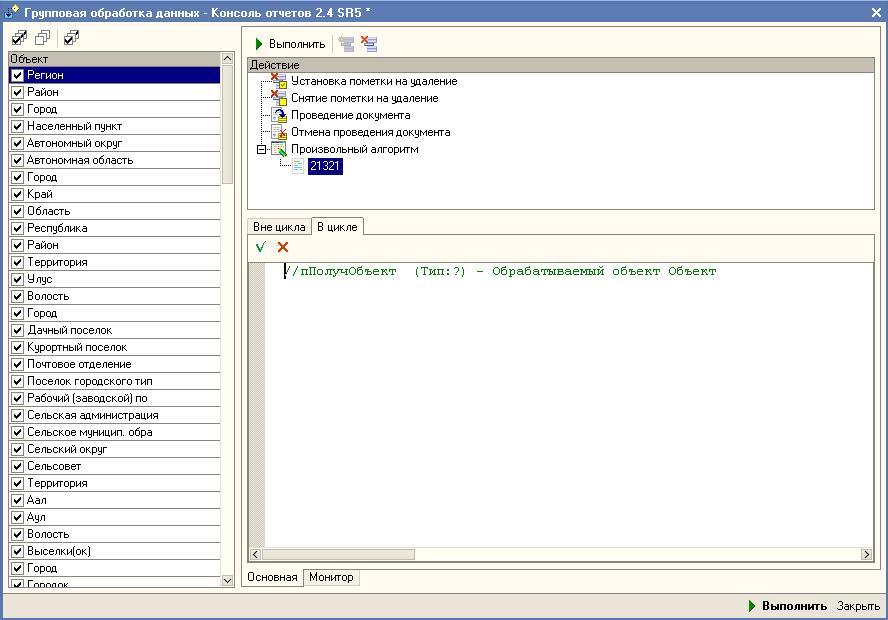The width and height of the screenshot is (888, 620).
Task: Select the Выселки(ок) row
Action: click(115, 551)
